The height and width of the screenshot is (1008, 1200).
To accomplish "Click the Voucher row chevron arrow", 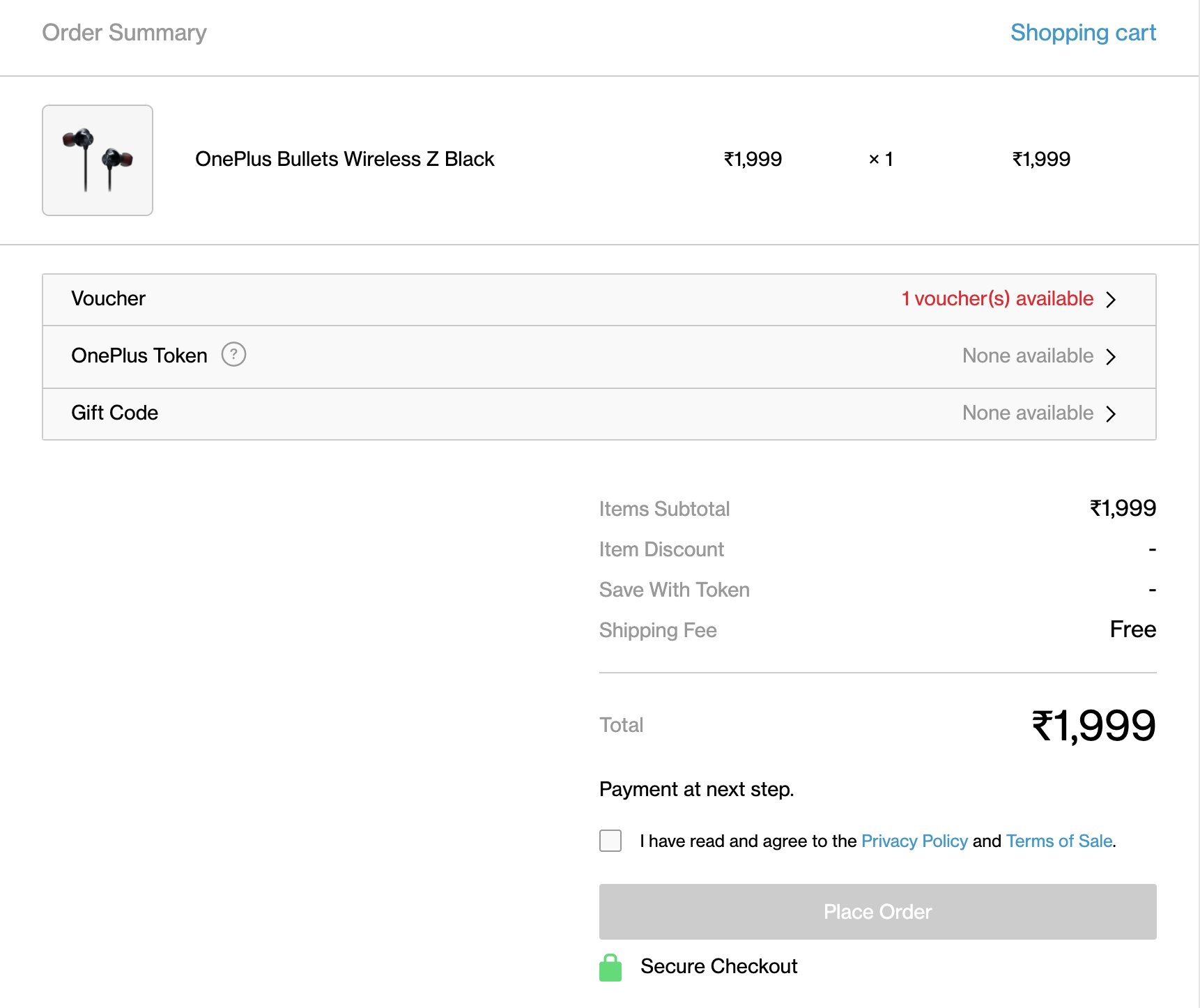I will (x=1111, y=300).
